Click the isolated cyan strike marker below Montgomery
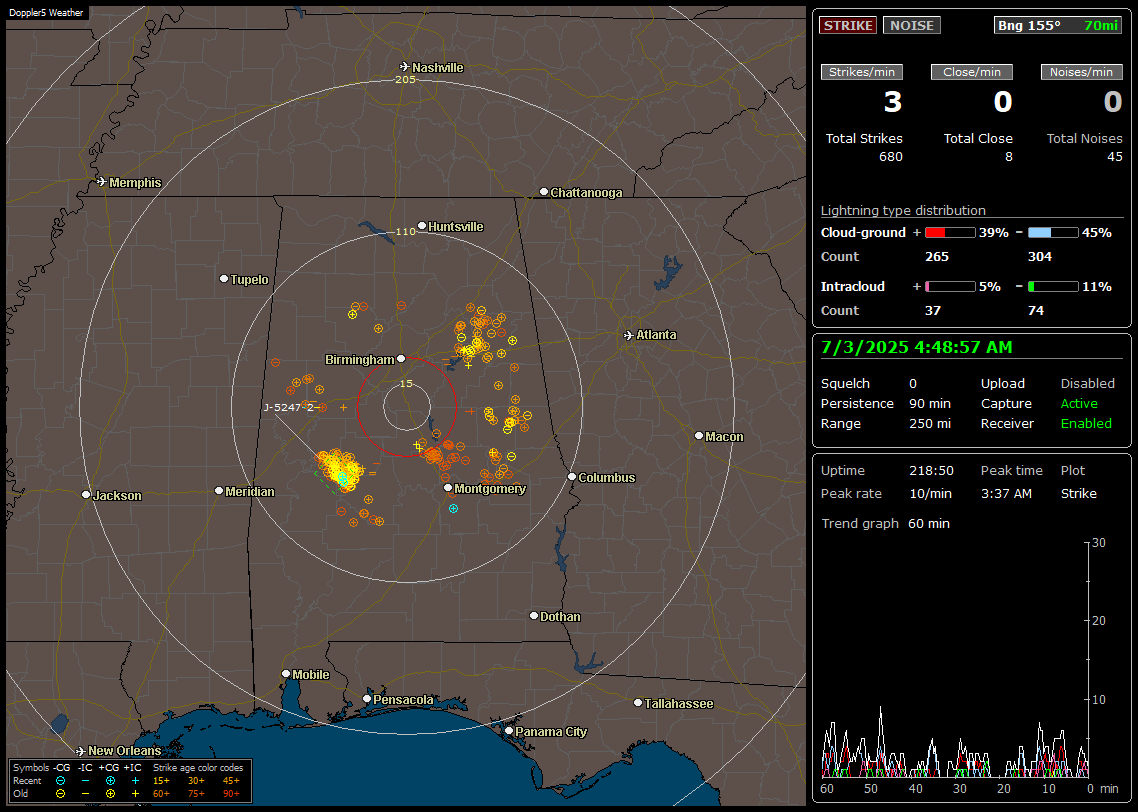This screenshot has width=1138, height=812. click(x=454, y=509)
